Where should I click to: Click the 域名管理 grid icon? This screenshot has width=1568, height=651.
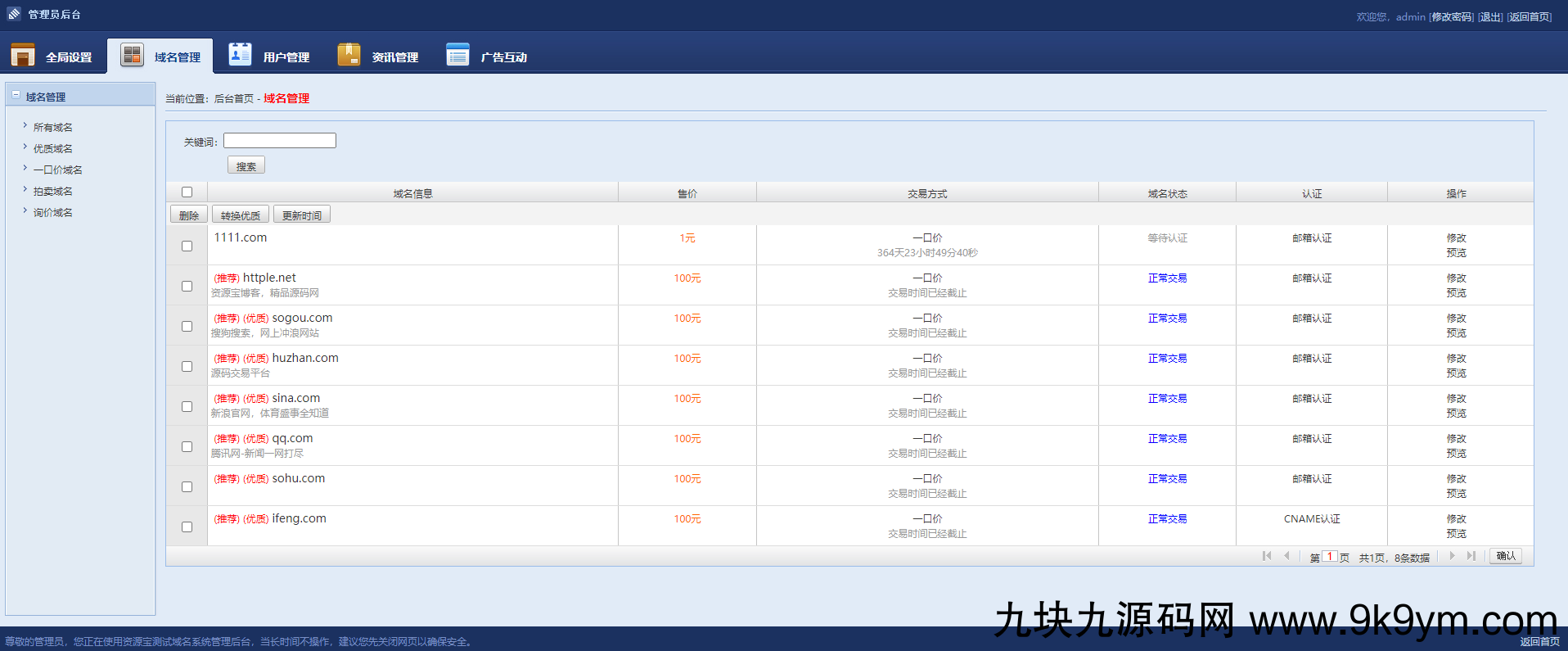[x=132, y=55]
